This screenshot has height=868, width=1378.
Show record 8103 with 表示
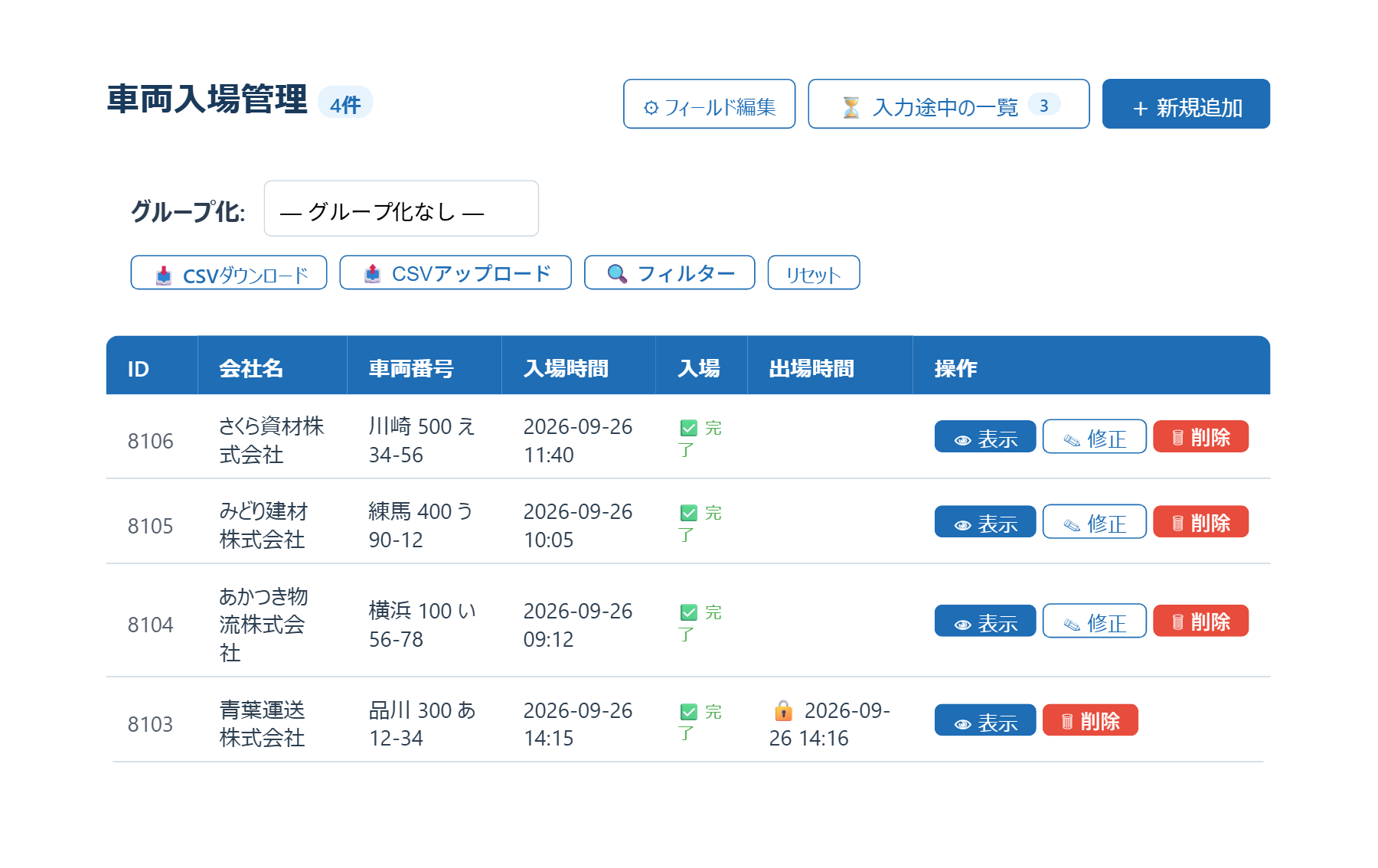pyautogui.click(x=985, y=720)
